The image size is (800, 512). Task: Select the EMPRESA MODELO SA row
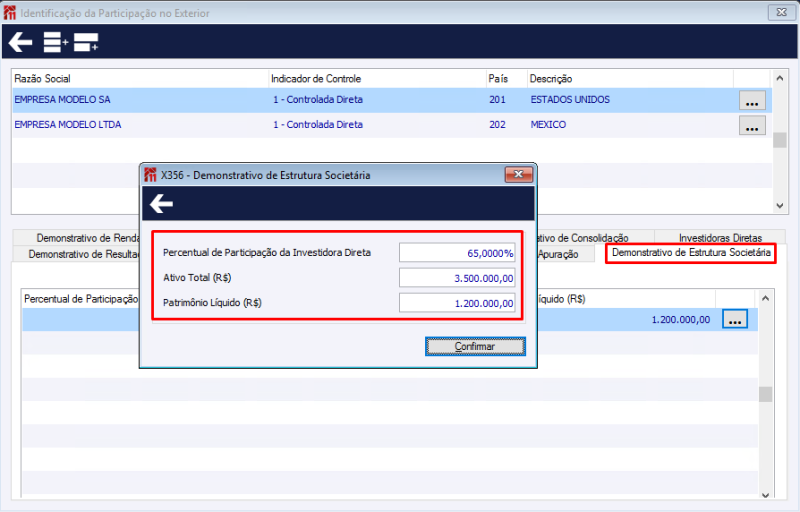click(392, 100)
